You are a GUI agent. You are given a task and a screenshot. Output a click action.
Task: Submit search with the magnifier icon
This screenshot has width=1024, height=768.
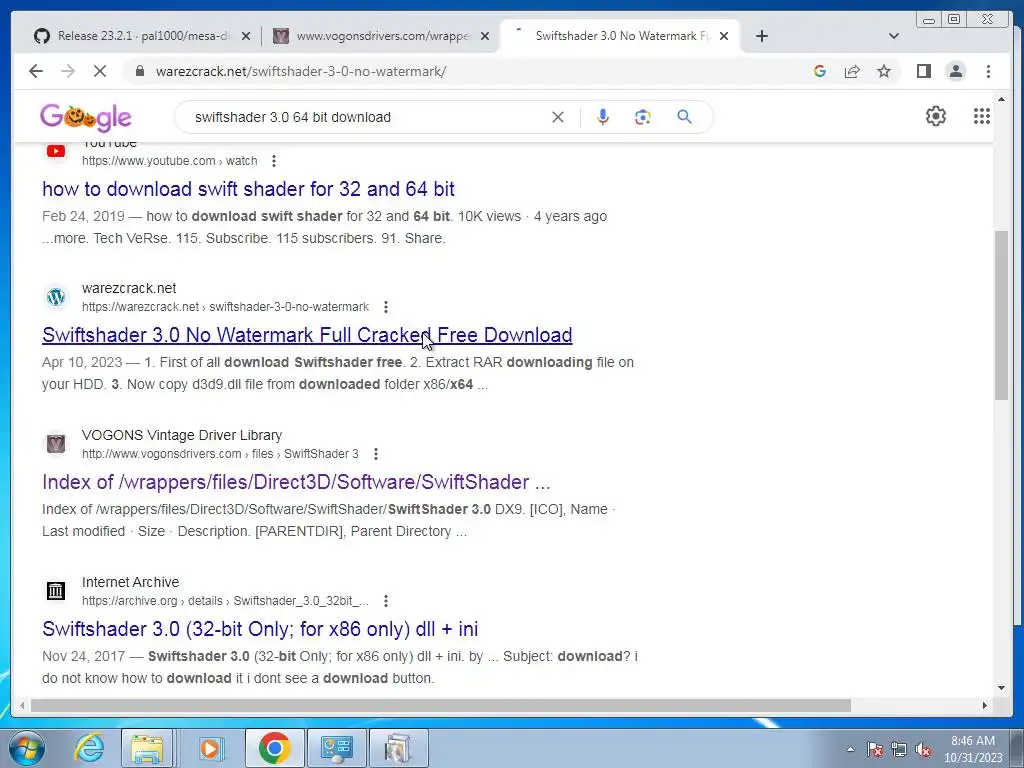[x=684, y=117]
